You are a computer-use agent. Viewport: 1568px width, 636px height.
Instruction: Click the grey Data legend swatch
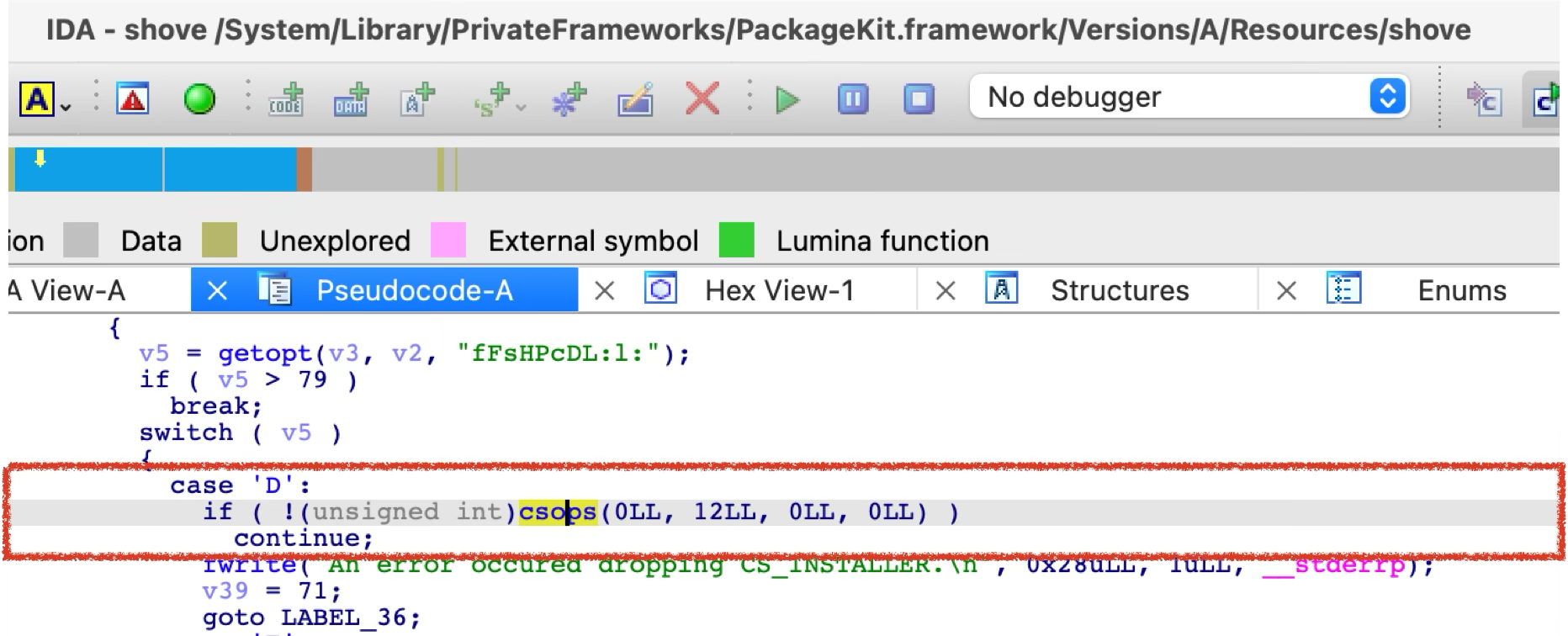click(x=81, y=241)
